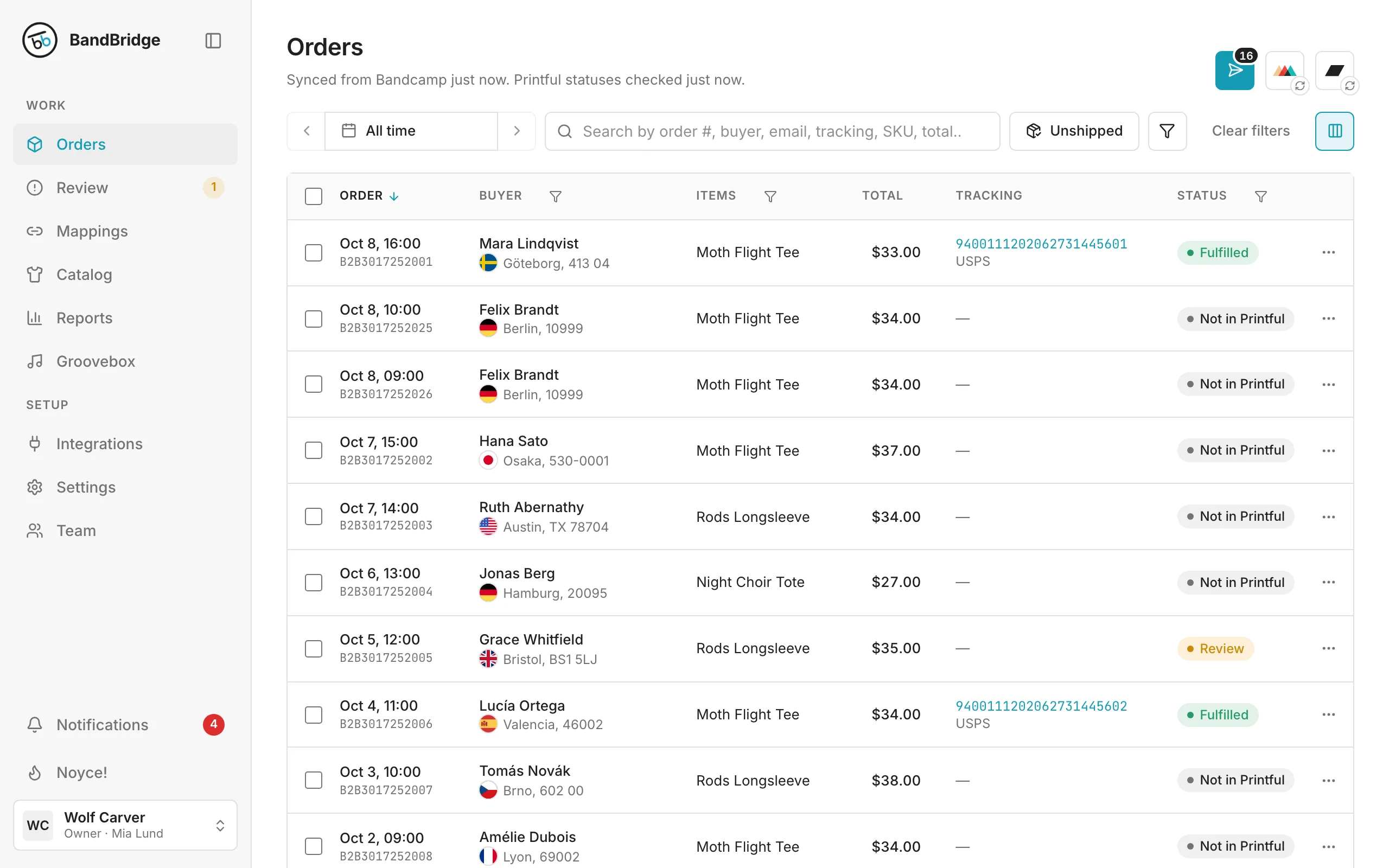Check the Jonas Berg order row
This screenshot has width=1389, height=868.
[x=314, y=582]
